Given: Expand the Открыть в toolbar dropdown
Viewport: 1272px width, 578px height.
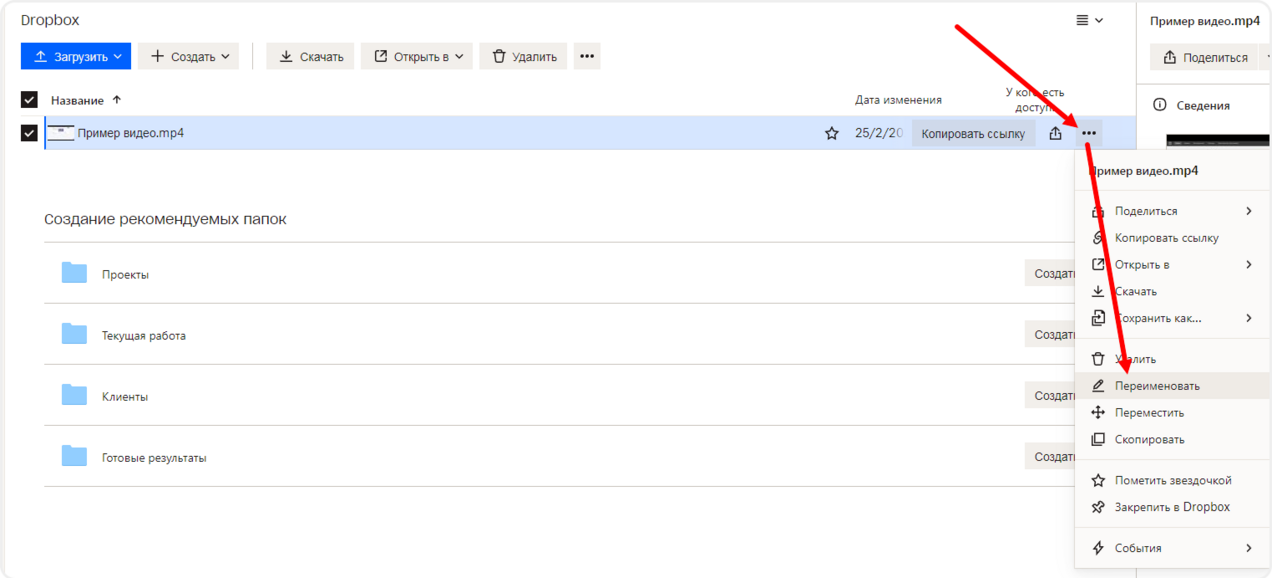Looking at the screenshot, I should tap(418, 56).
